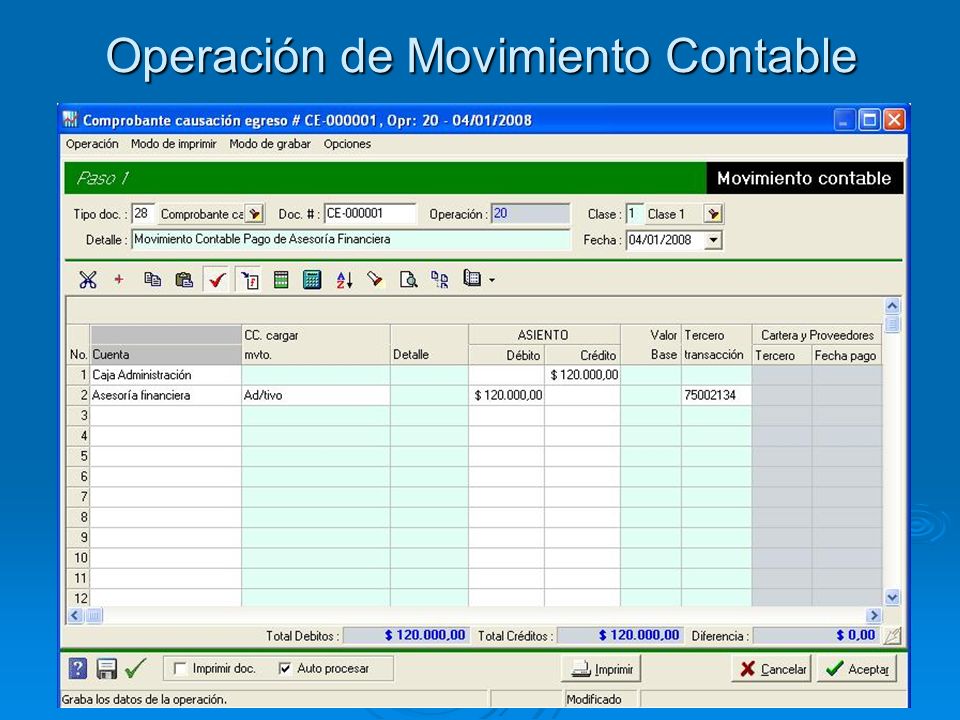Click the Fecha field 04/01/2008
This screenshot has height=720, width=960.
coord(666,240)
